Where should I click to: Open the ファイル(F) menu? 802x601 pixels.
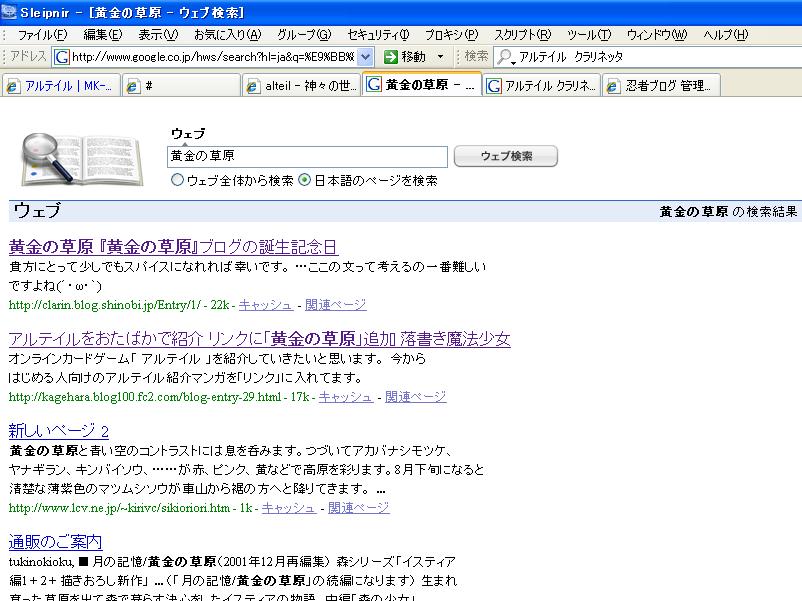42,35
